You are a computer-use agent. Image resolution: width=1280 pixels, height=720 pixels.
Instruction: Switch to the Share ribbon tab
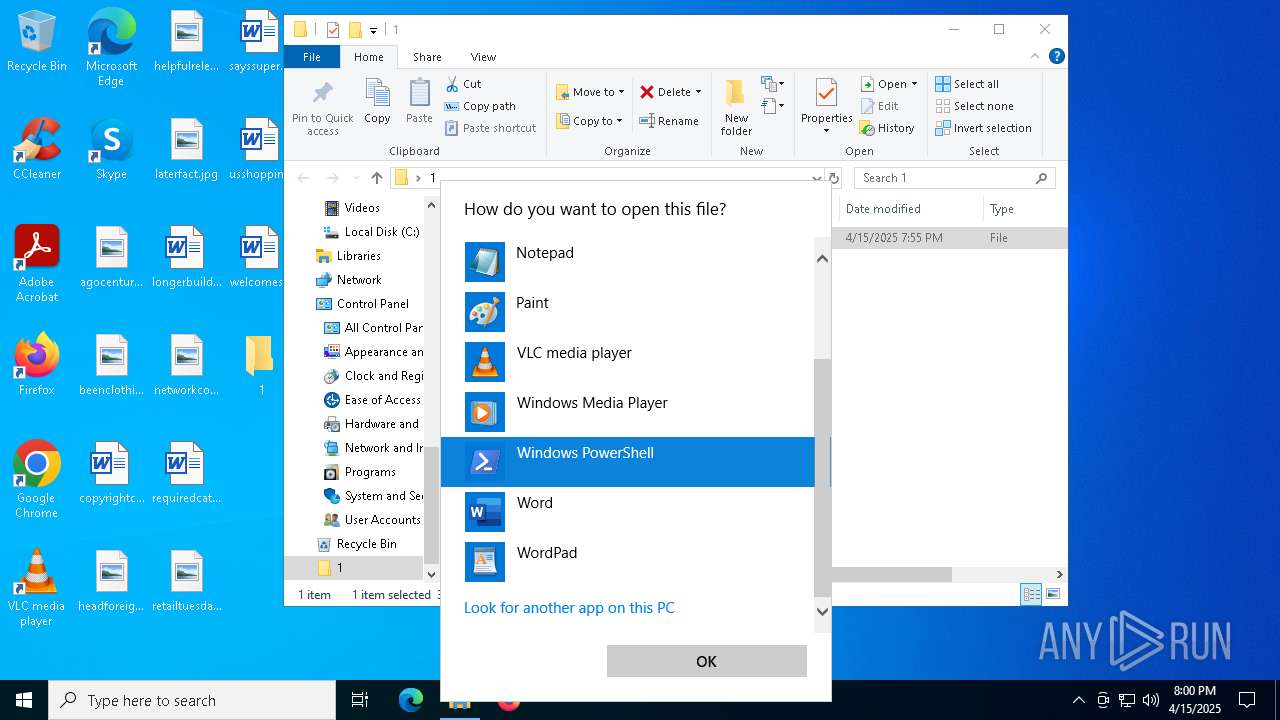[427, 57]
